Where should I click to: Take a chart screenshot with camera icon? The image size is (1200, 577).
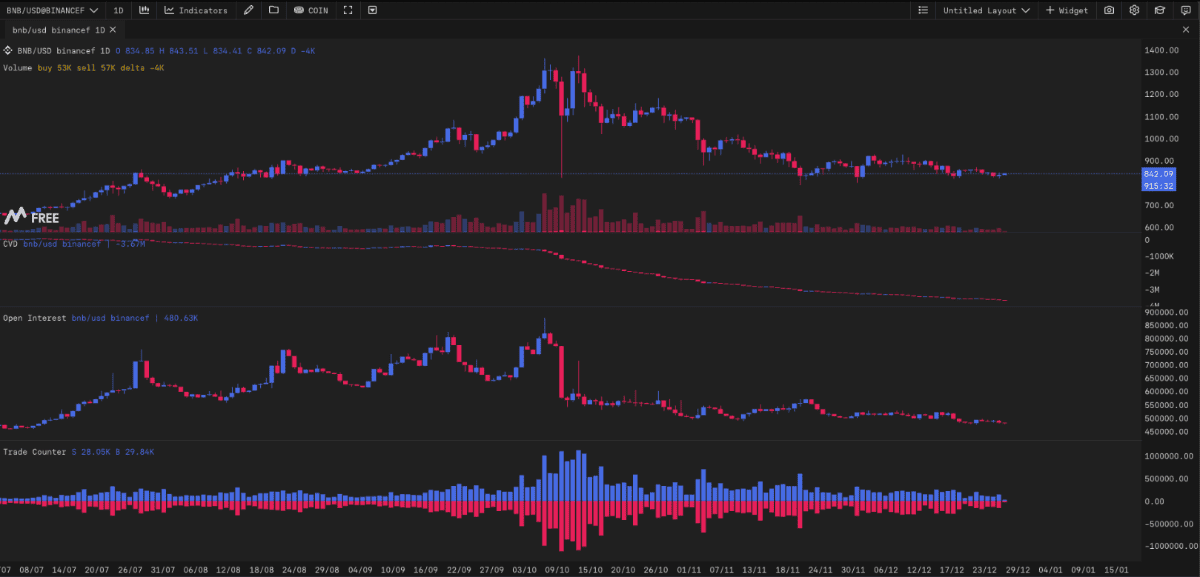[x=1109, y=10]
